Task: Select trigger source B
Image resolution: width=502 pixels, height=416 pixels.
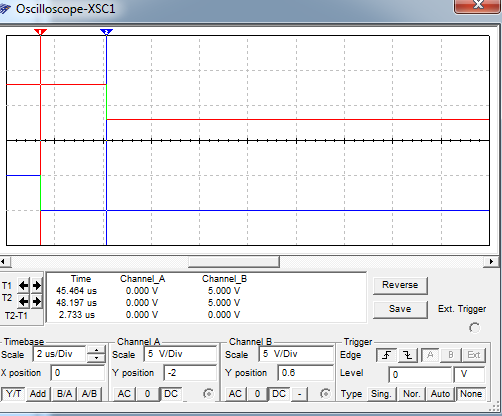Action: pos(451,355)
